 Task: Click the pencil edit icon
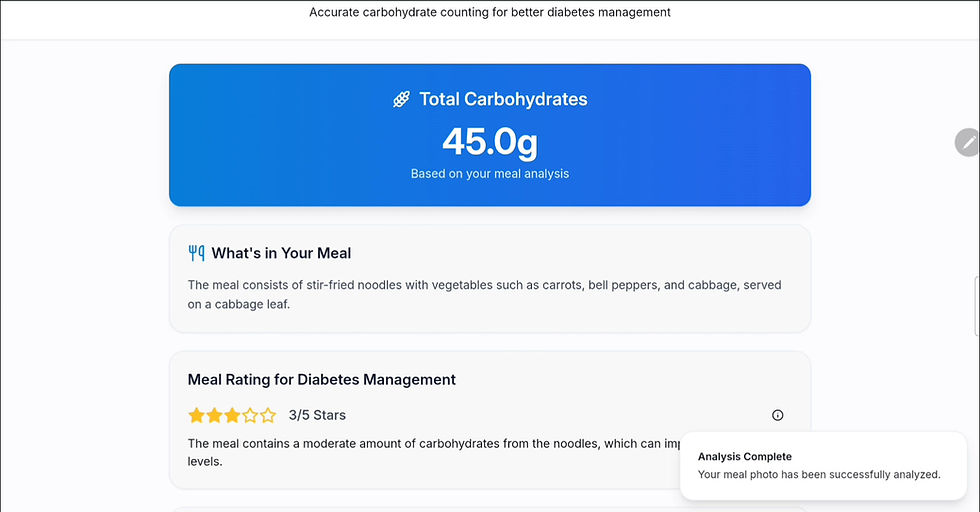[967, 143]
